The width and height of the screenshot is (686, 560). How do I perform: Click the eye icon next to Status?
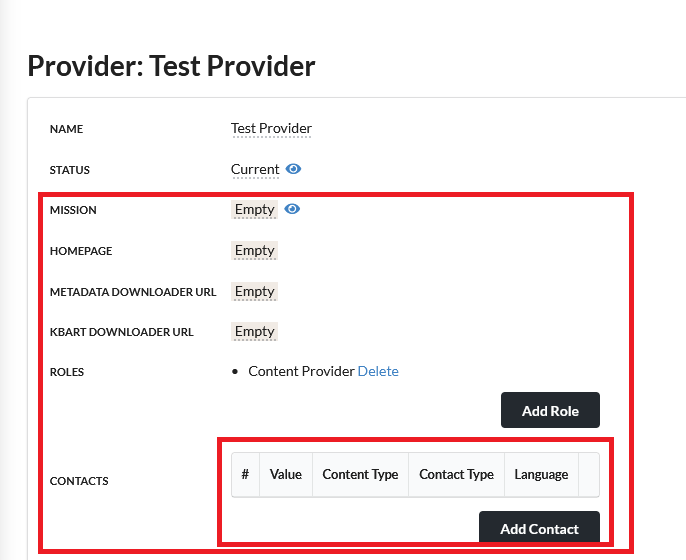pyautogui.click(x=293, y=169)
